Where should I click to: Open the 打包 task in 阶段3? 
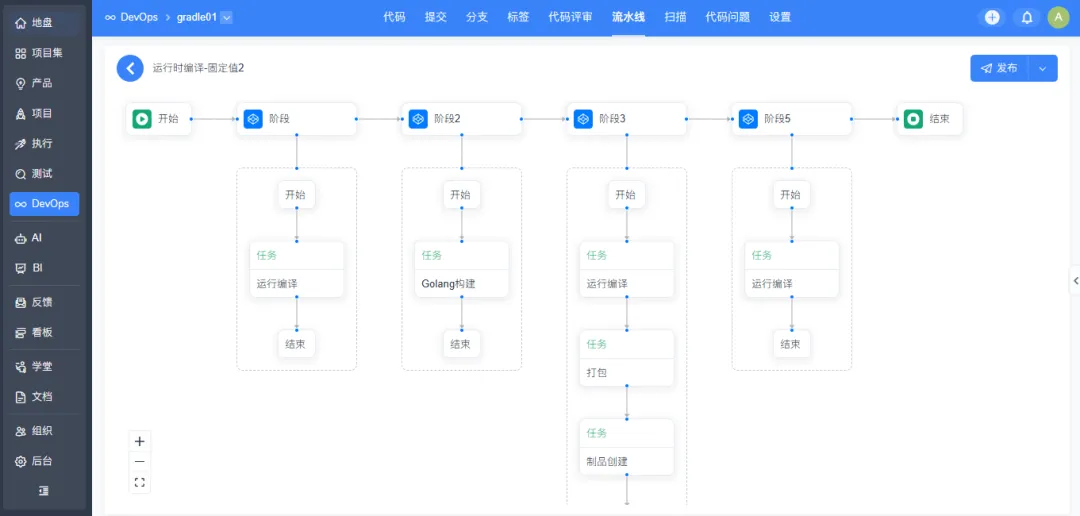coord(626,358)
